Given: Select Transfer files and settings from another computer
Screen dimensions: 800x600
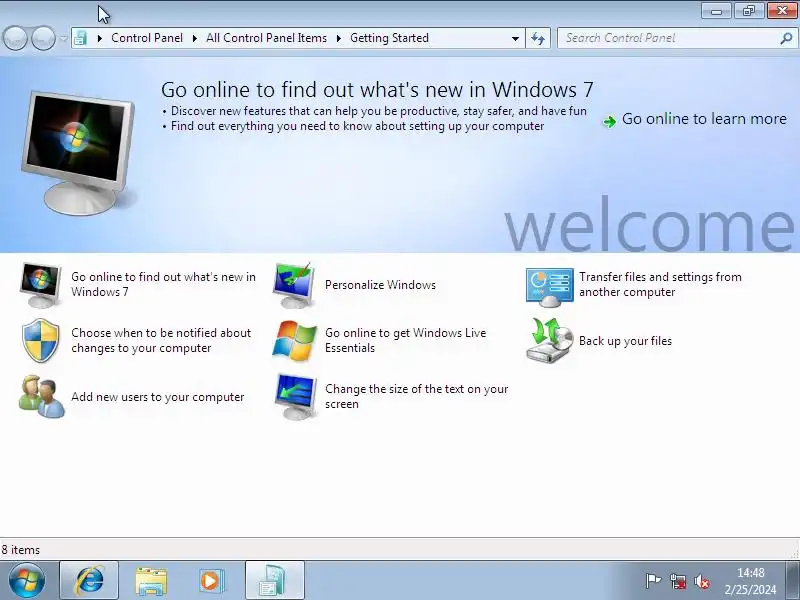Looking at the screenshot, I should coord(660,284).
